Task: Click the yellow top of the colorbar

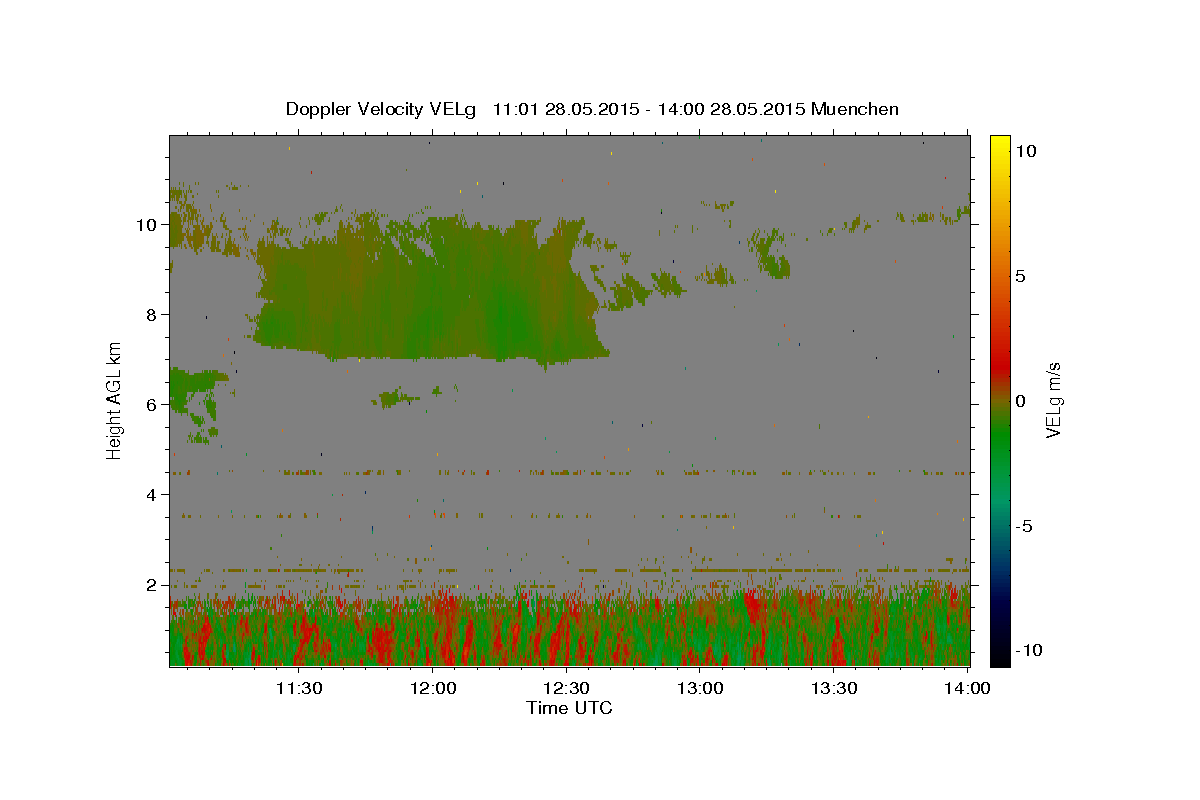Action: (x=999, y=142)
